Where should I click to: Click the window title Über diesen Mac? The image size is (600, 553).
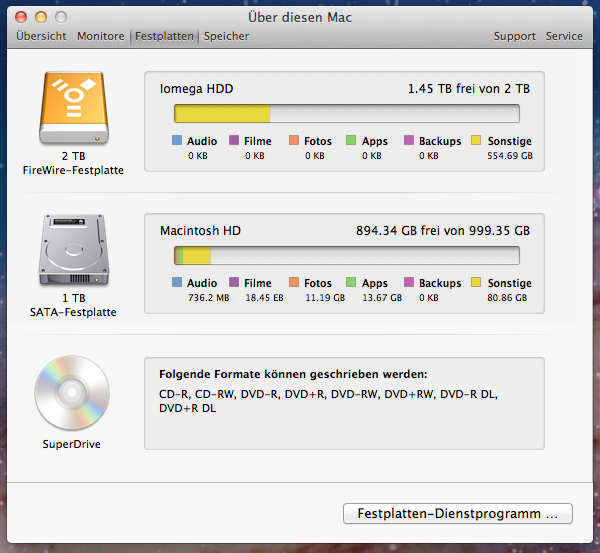[300, 18]
